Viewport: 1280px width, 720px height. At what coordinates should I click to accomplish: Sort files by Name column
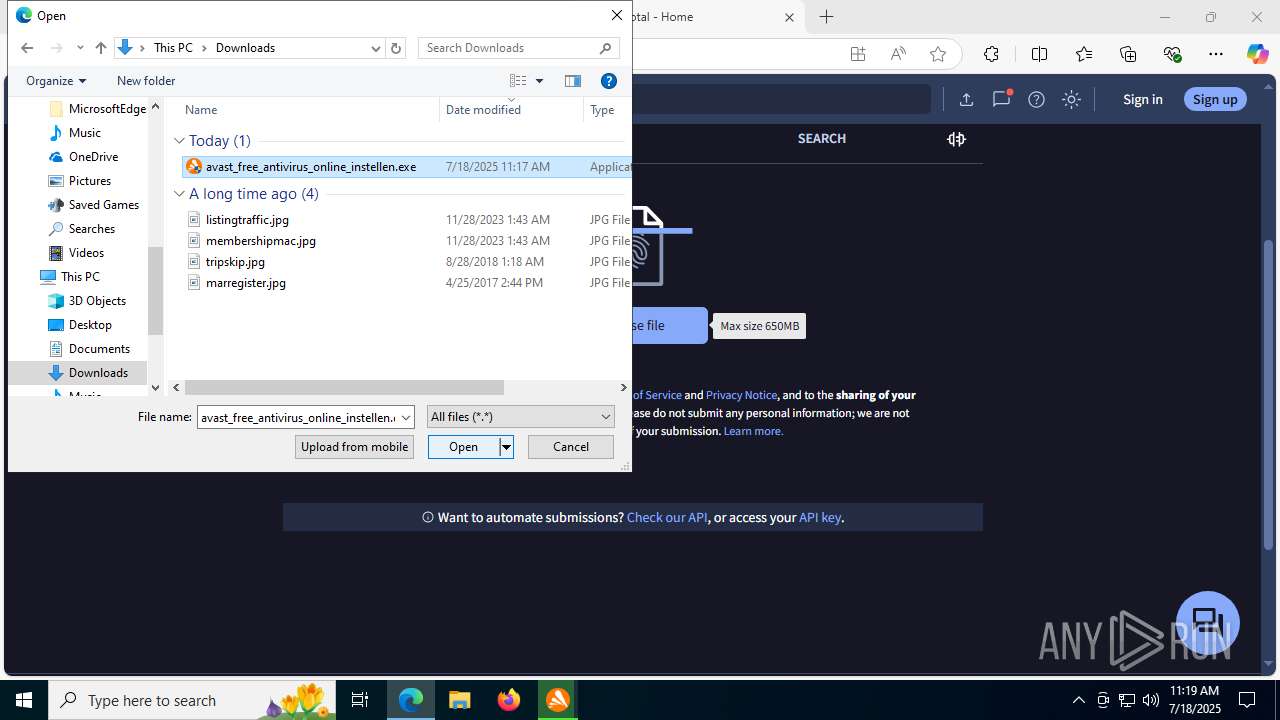pos(201,110)
